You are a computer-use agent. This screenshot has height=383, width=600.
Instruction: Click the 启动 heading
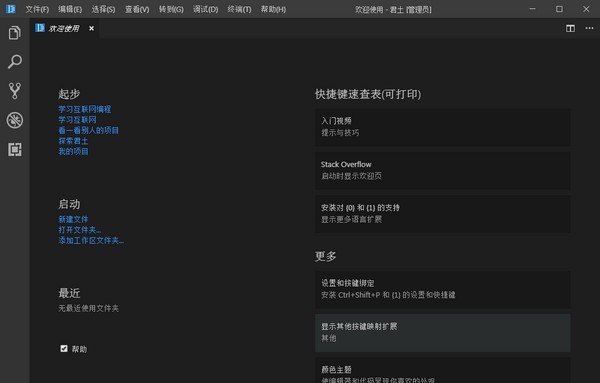click(69, 204)
